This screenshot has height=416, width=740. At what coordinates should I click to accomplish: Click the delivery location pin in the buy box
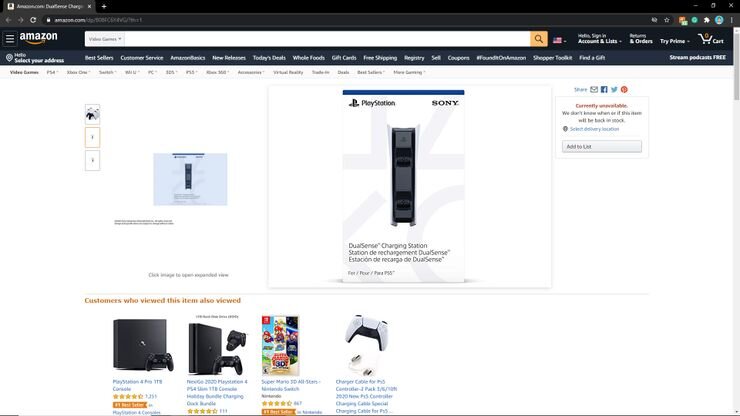[565, 129]
